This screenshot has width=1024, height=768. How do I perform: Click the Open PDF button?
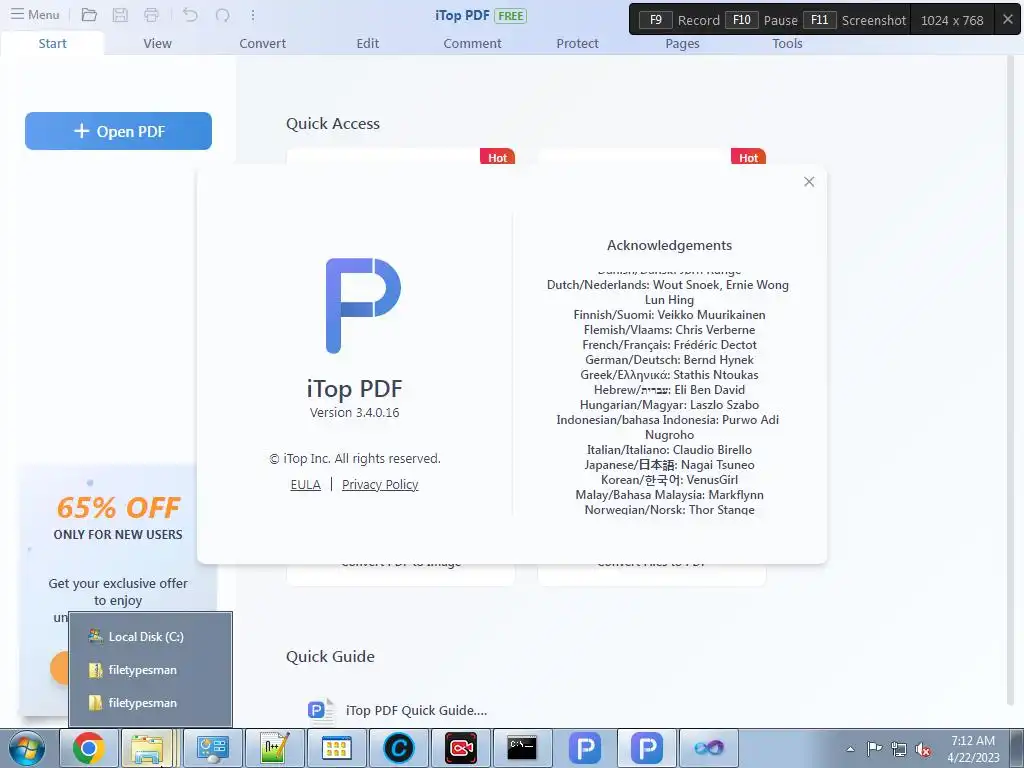118,131
